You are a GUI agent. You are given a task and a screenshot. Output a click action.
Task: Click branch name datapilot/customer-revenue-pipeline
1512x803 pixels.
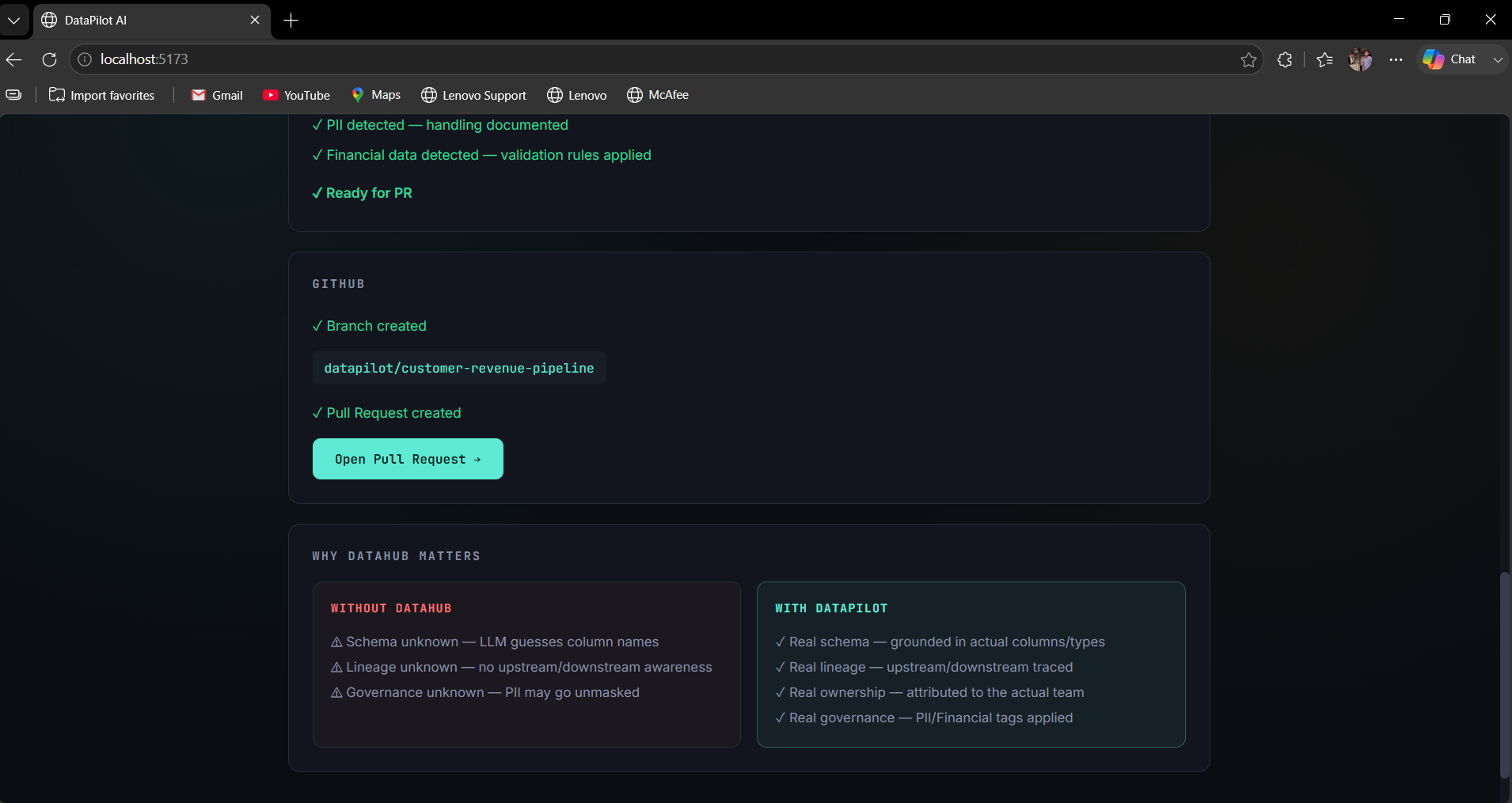pos(459,368)
